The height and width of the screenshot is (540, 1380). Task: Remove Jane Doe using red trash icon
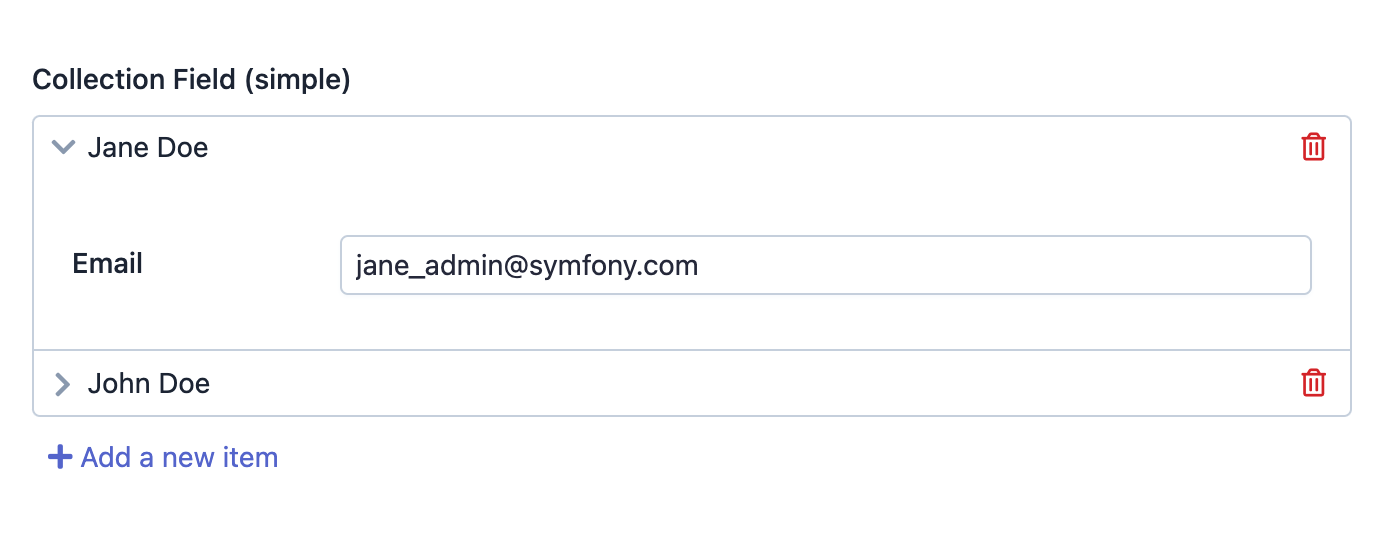(x=1313, y=148)
